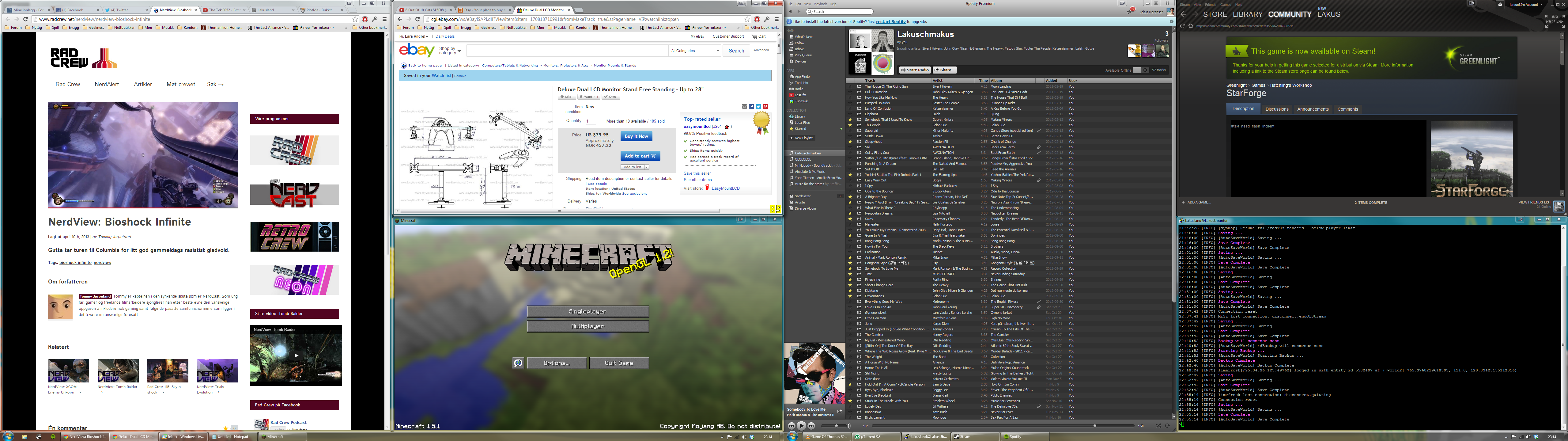Reload the eBay page in Chrome
The width and height of the screenshot is (1568, 441).
click(418, 19)
